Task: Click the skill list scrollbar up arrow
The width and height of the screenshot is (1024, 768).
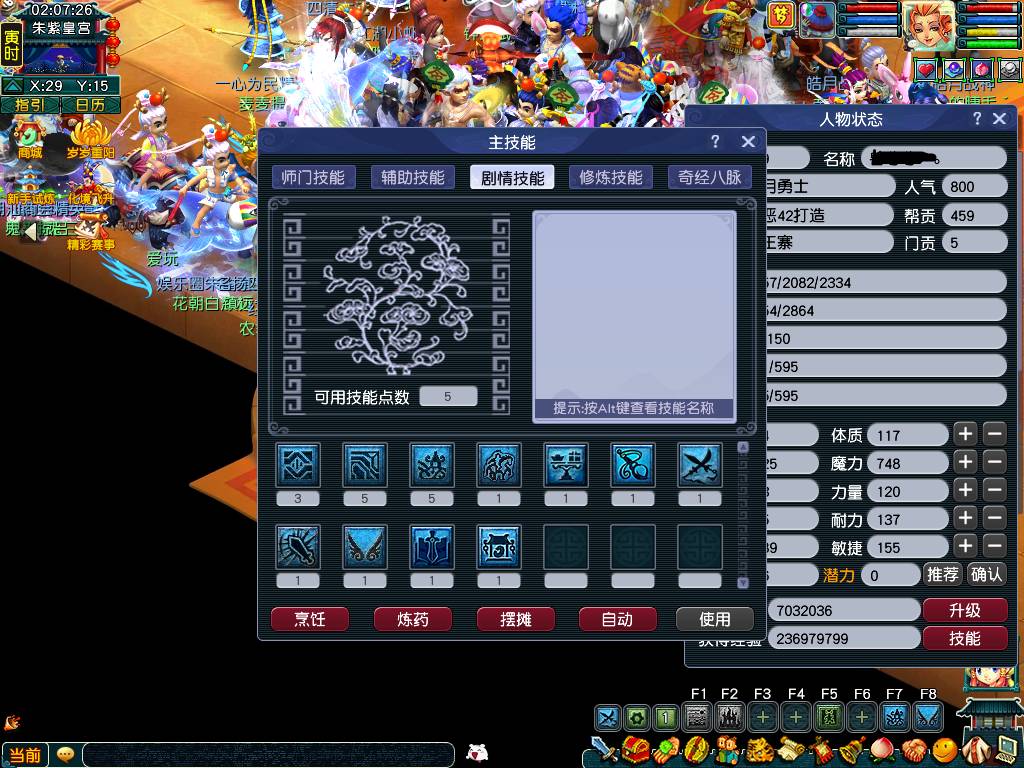Action: (x=743, y=447)
